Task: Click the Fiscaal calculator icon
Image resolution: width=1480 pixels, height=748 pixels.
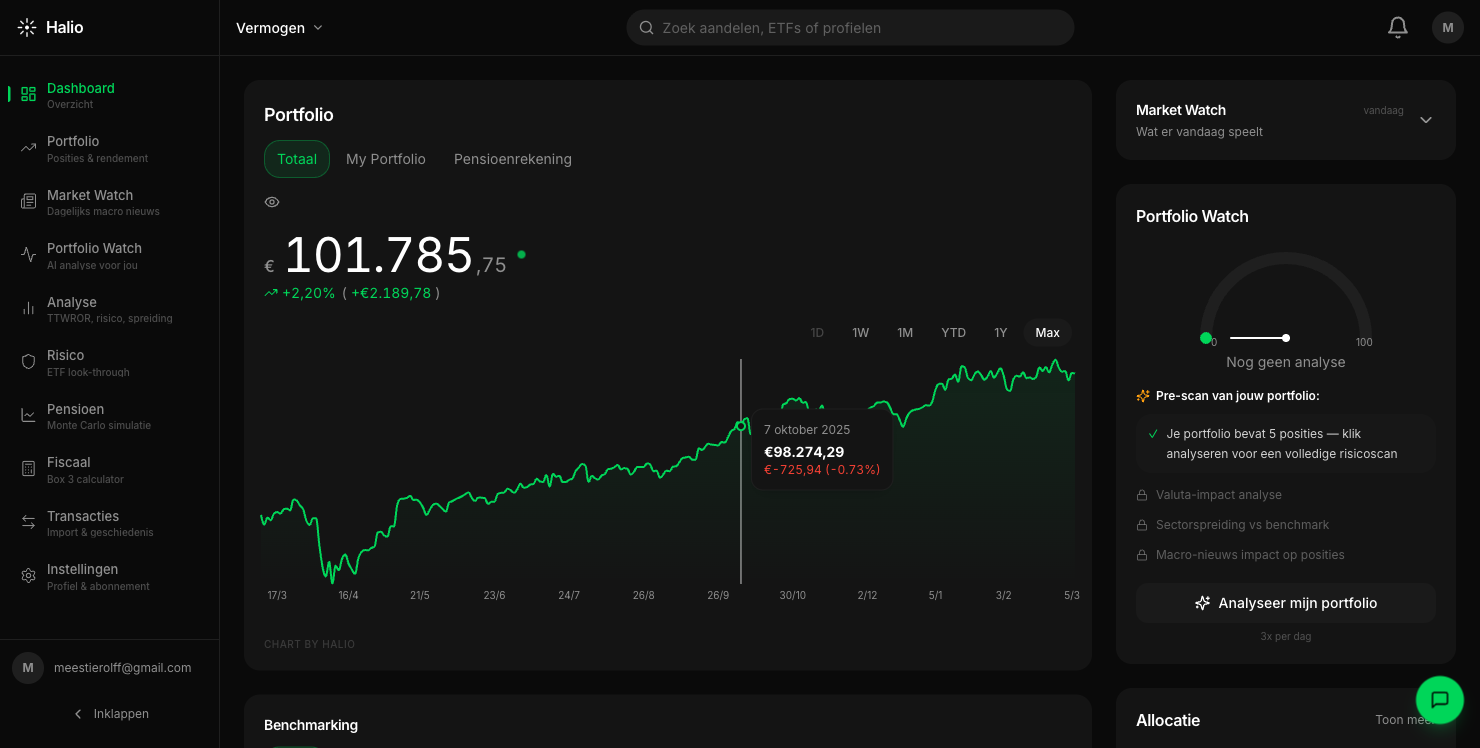Action: click(28, 469)
